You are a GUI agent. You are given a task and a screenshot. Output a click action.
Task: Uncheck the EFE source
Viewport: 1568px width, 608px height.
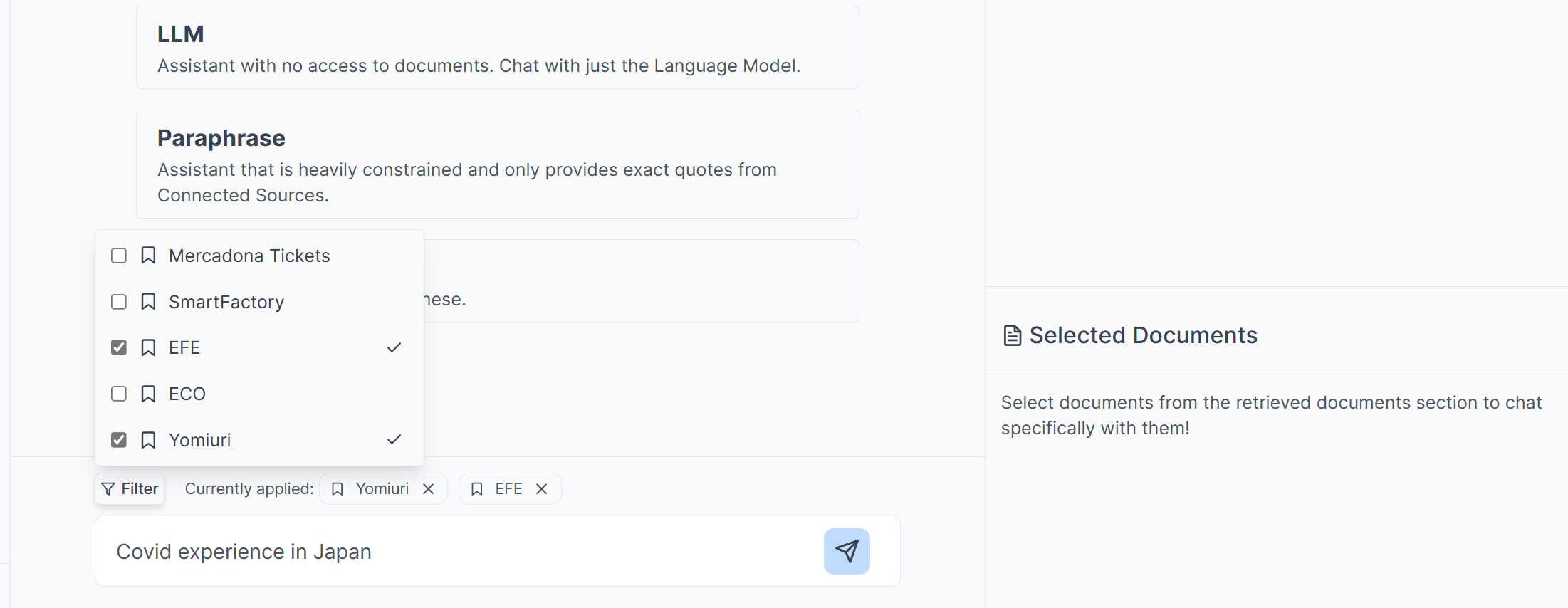(x=118, y=347)
